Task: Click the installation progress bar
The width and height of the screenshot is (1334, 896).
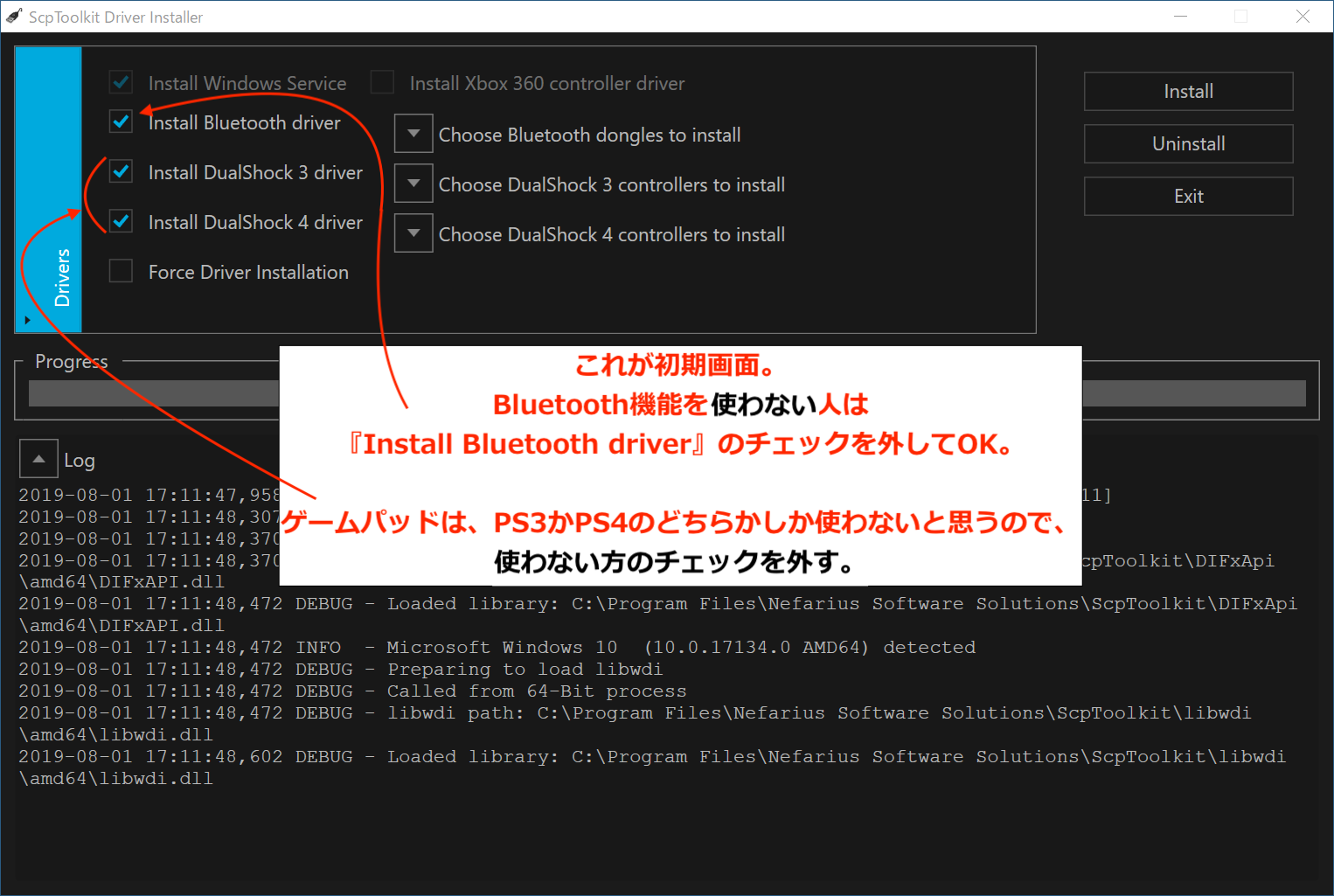Action: point(667,393)
